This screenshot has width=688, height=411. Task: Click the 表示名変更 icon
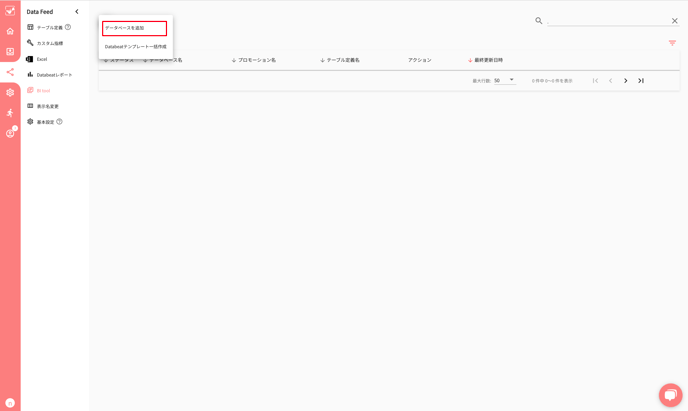tap(30, 106)
